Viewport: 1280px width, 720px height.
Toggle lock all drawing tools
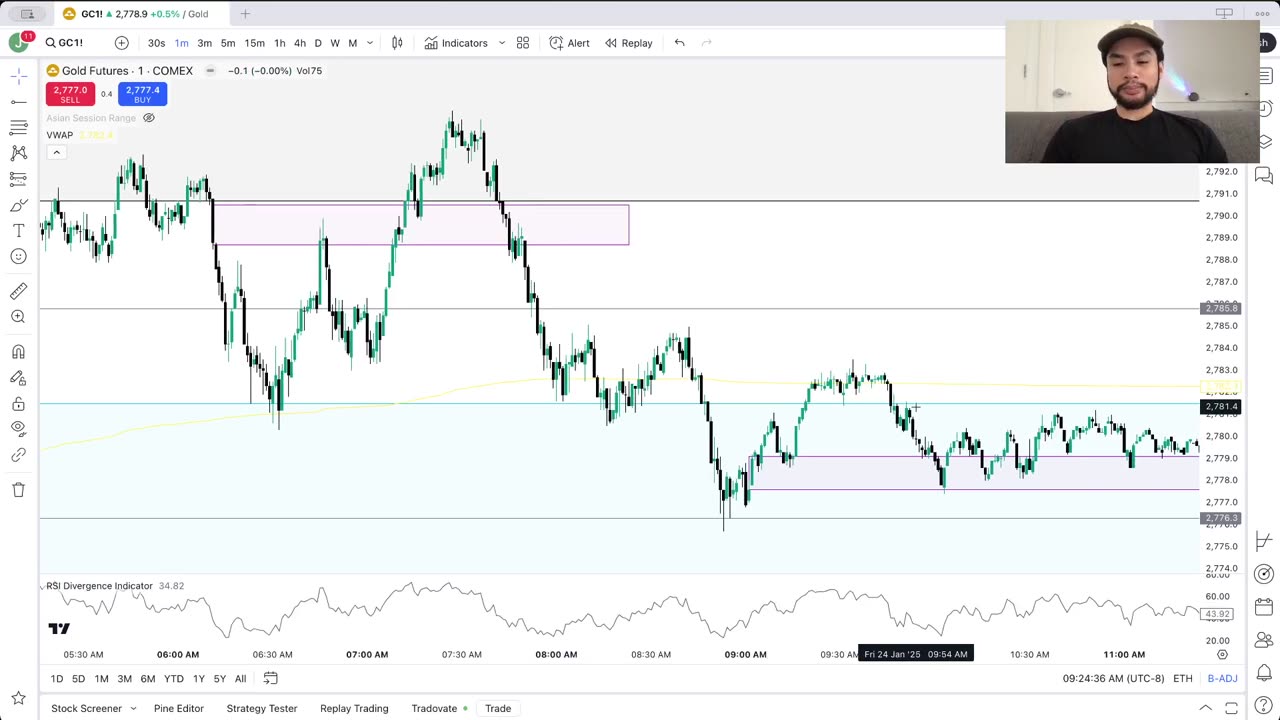pyautogui.click(x=19, y=404)
